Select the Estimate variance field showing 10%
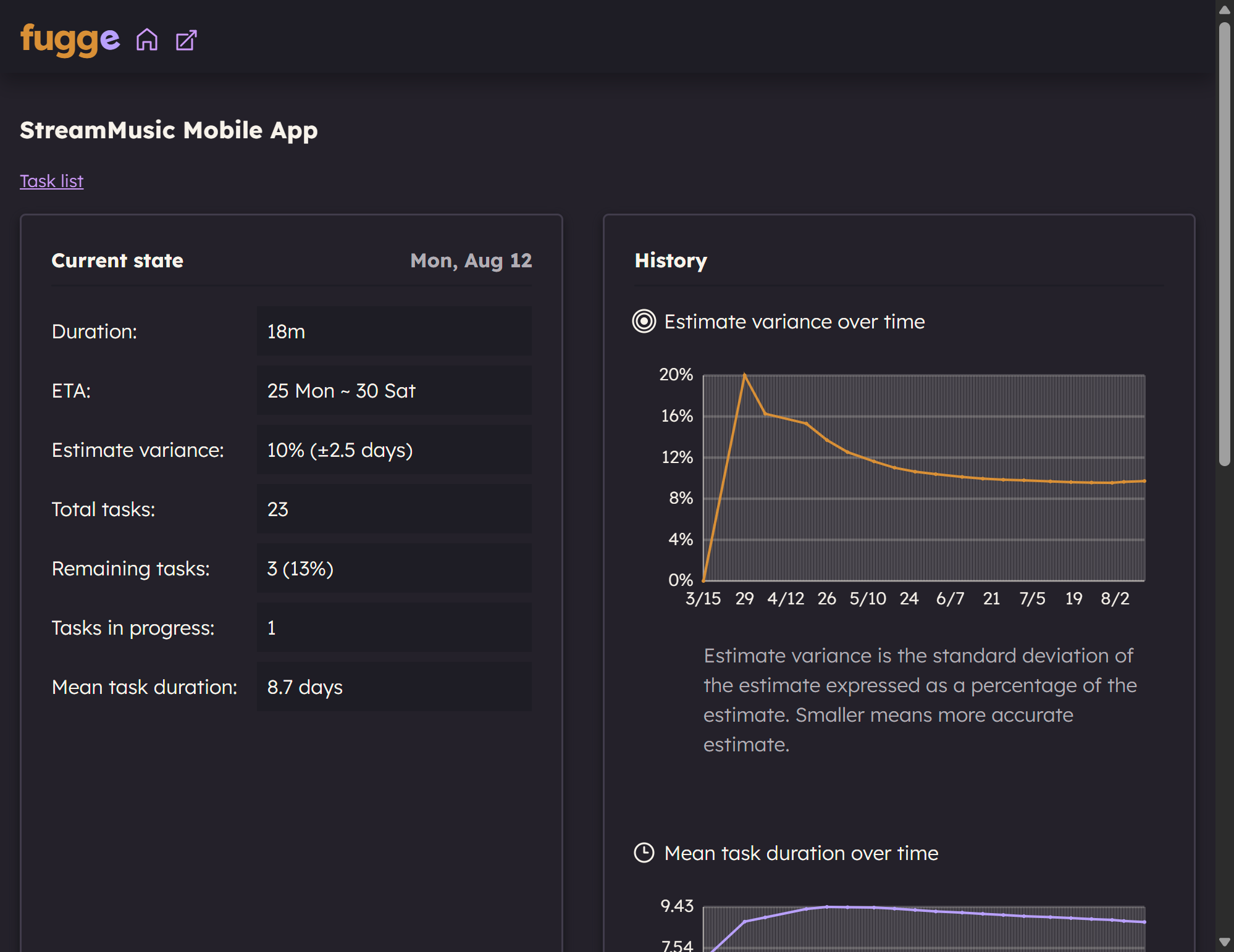 tap(393, 450)
